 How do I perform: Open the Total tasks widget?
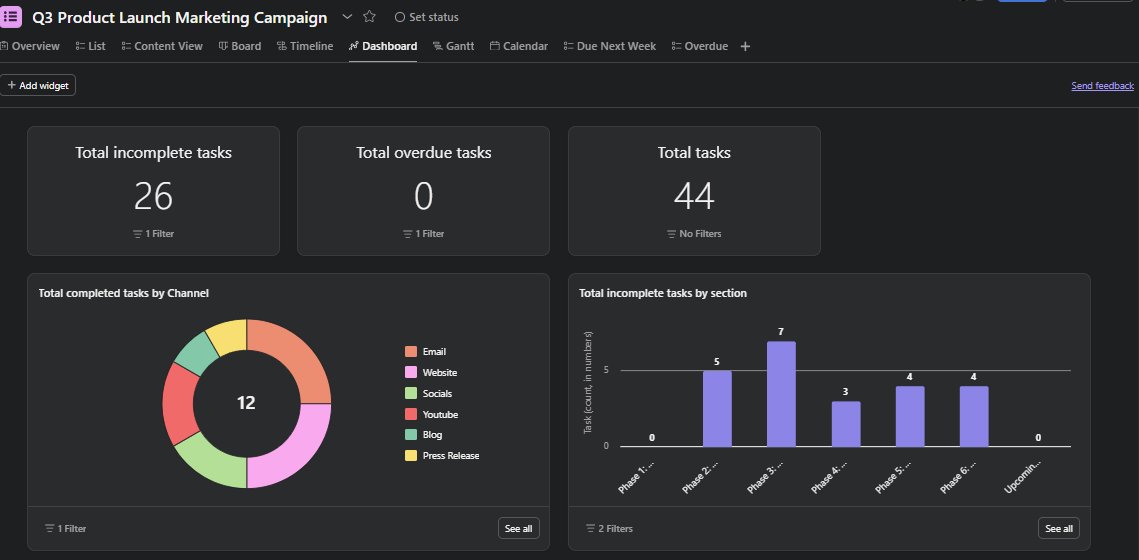coord(694,191)
